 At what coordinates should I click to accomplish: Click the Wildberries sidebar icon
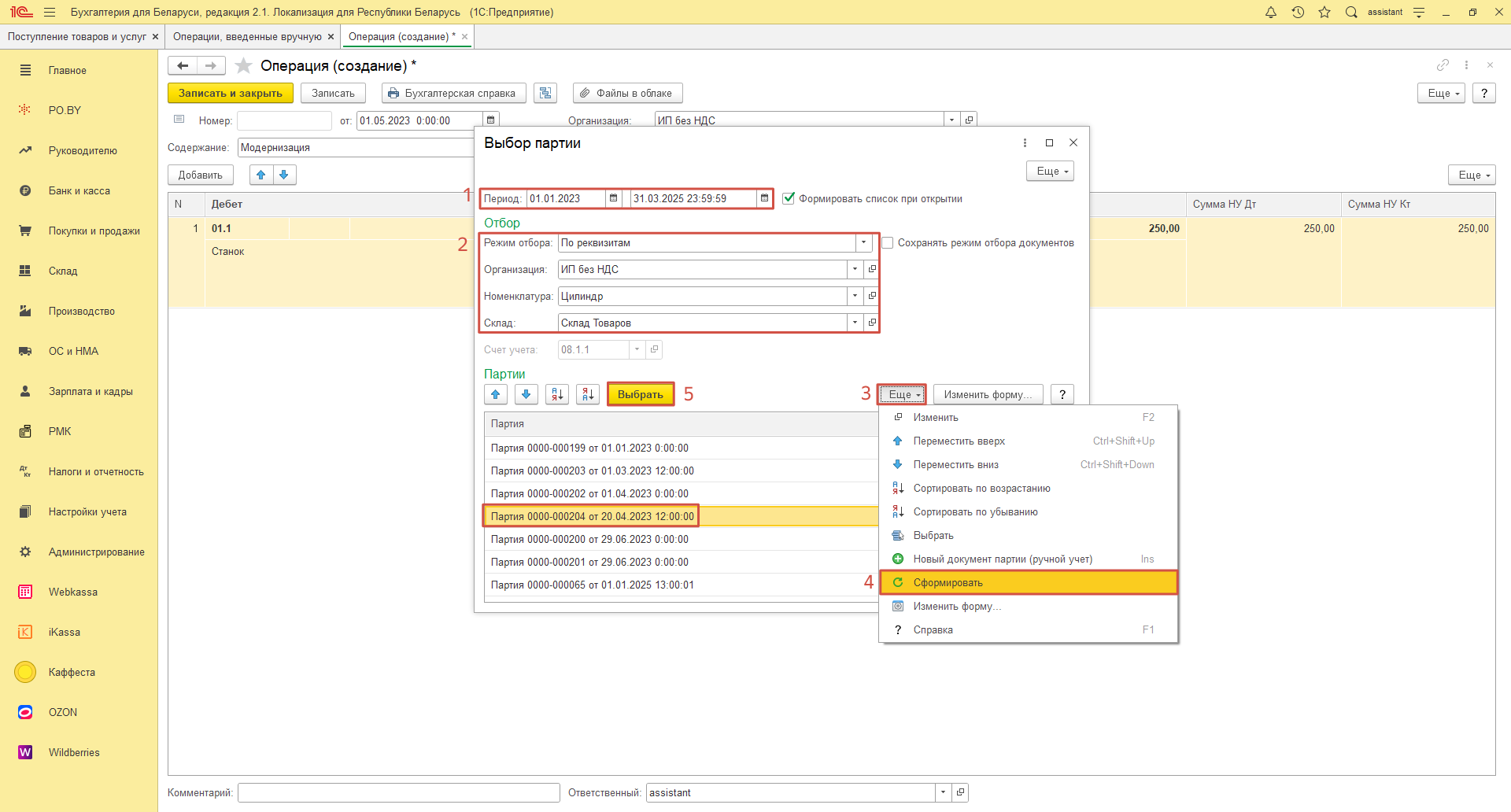click(25, 752)
